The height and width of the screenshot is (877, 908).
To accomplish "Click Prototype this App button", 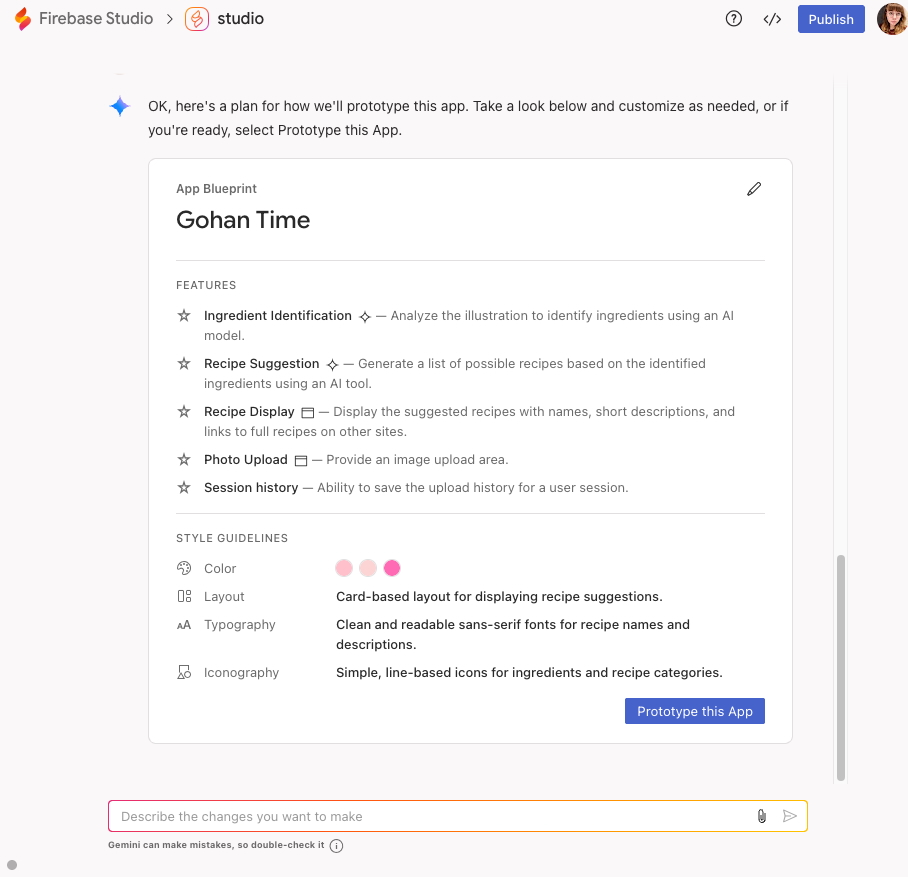I will (x=695, y=711).
